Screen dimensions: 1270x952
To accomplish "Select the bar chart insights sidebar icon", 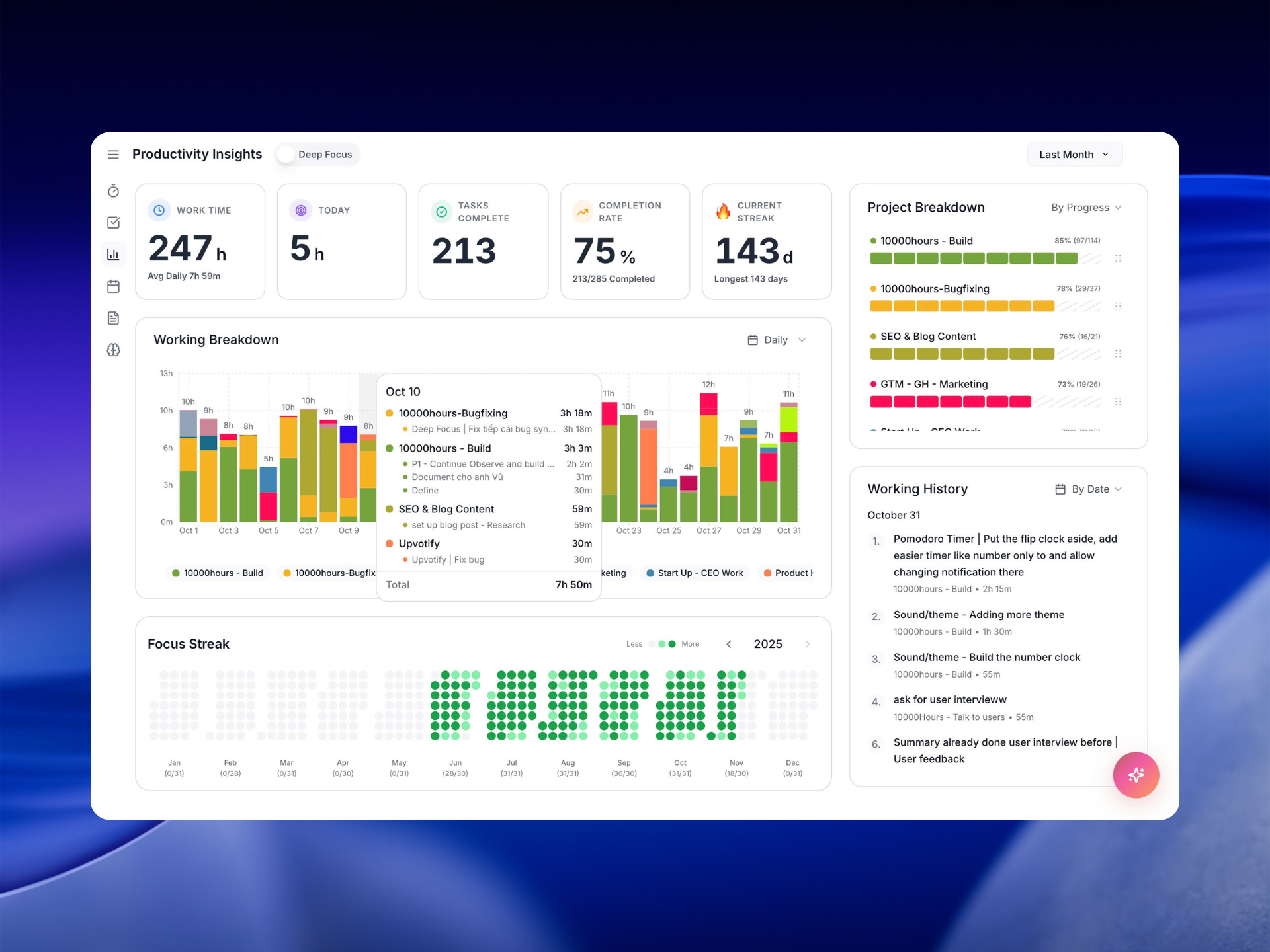I will [113, 255].
